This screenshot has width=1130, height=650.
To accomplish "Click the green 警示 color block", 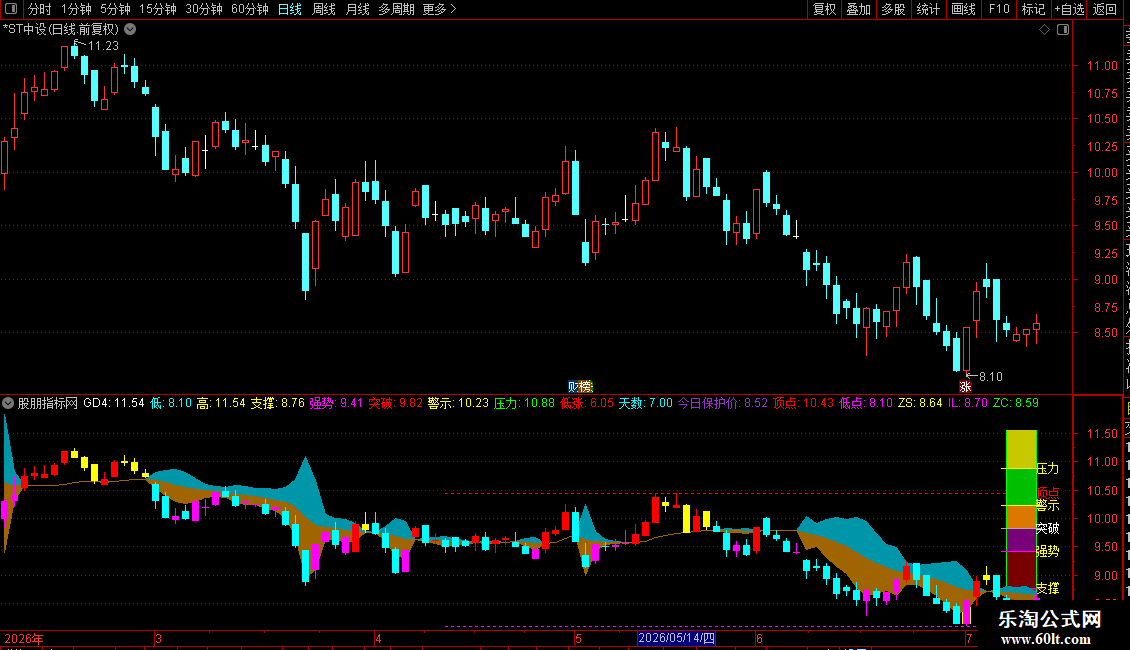I will 1021,487.
